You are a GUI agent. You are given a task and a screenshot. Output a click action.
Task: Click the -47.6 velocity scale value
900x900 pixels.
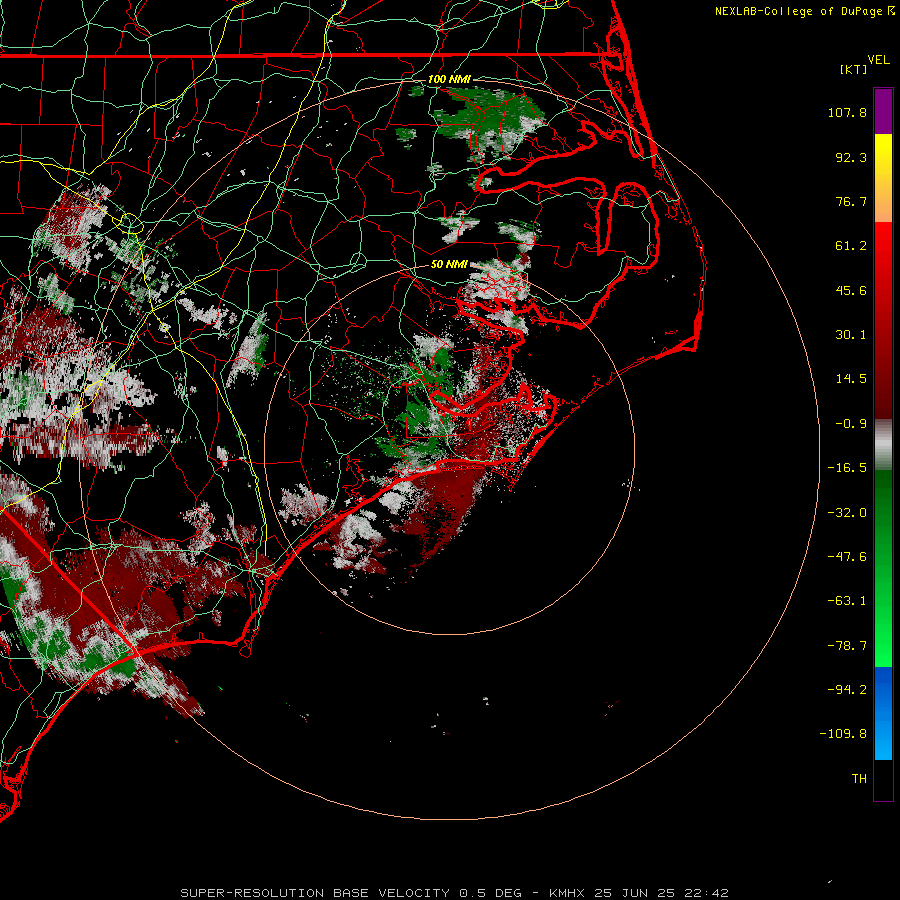(847, 557)
